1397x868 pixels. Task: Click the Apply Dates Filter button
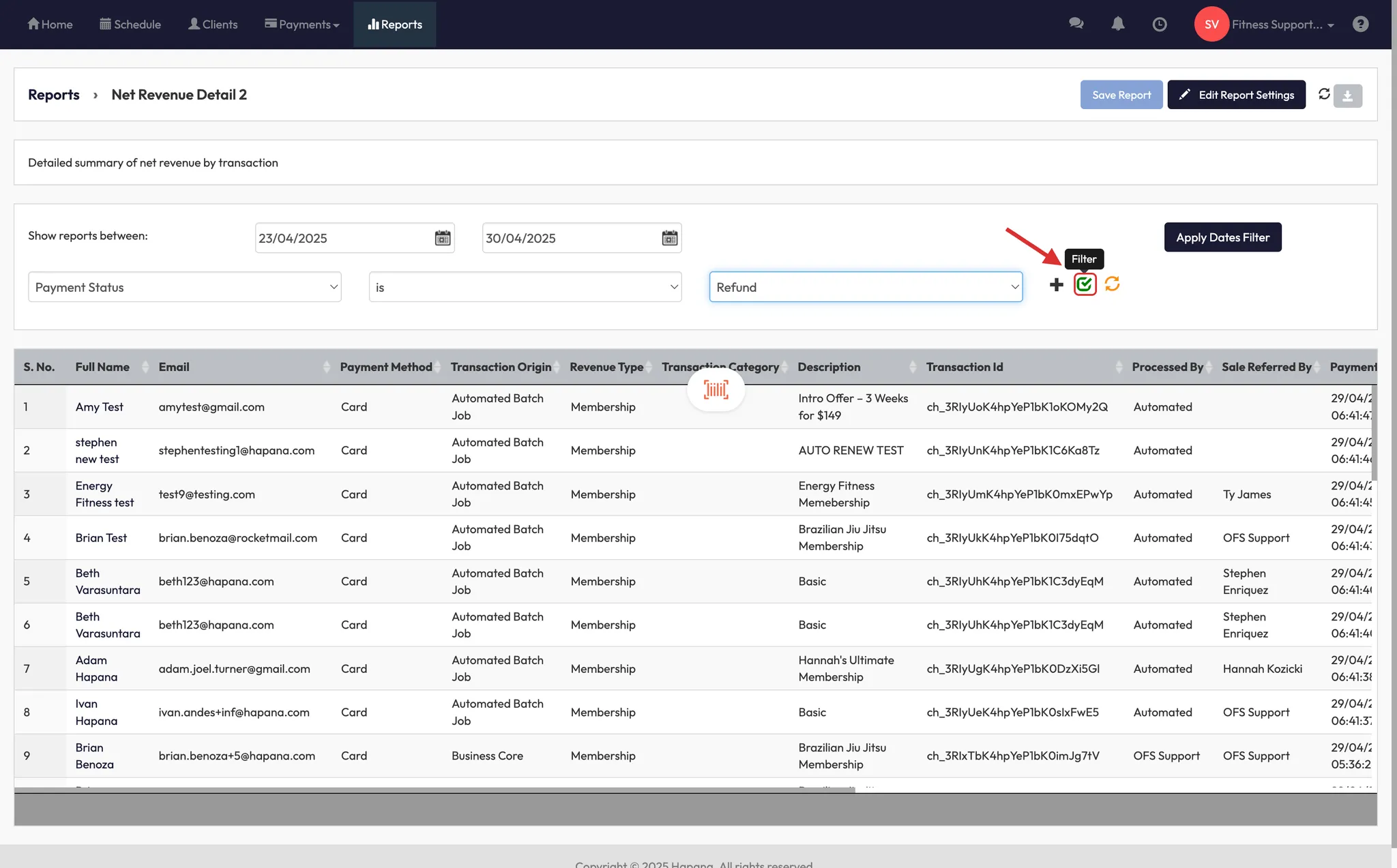1222,237
